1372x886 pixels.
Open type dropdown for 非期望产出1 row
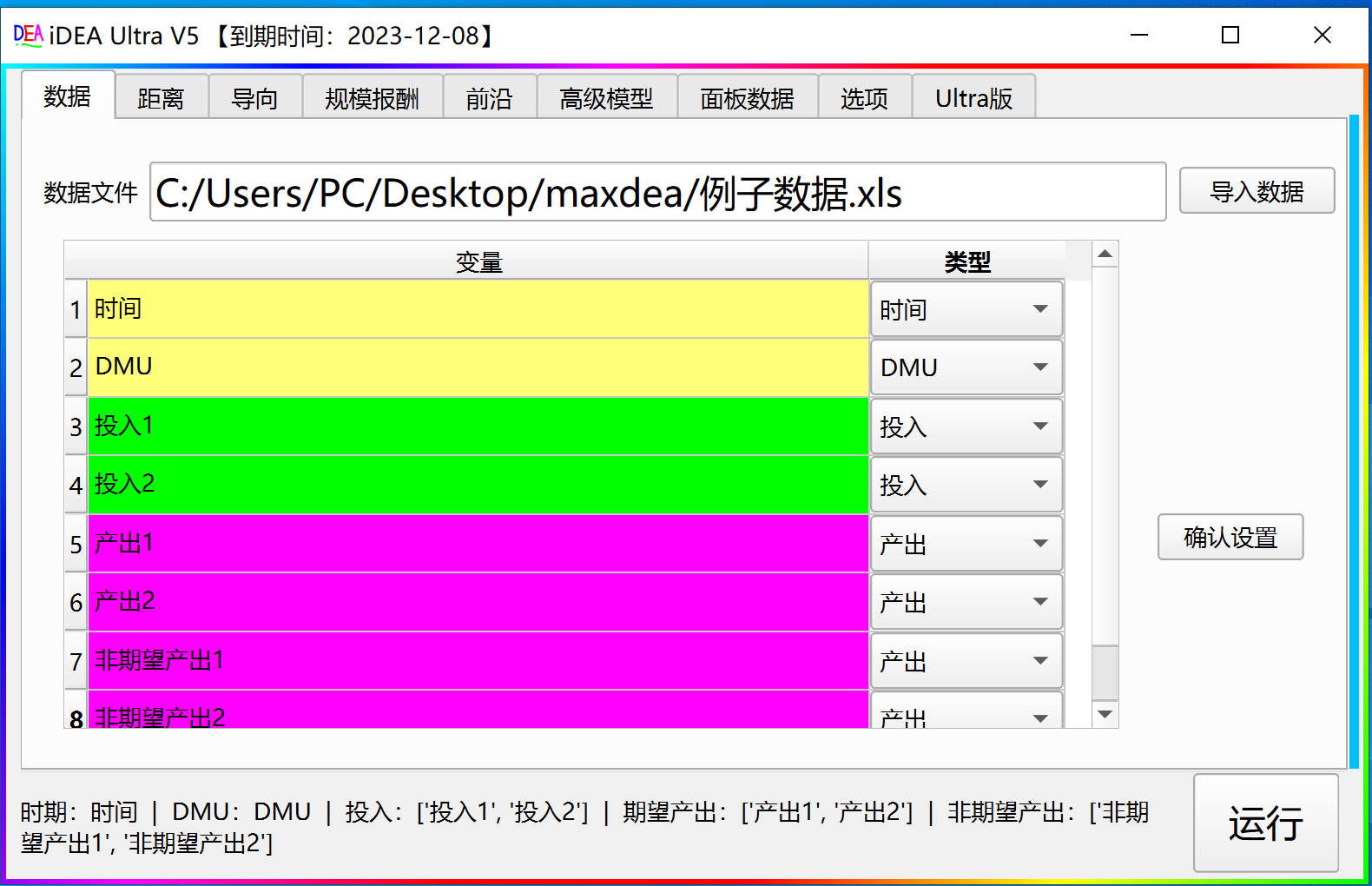[966, 661]
